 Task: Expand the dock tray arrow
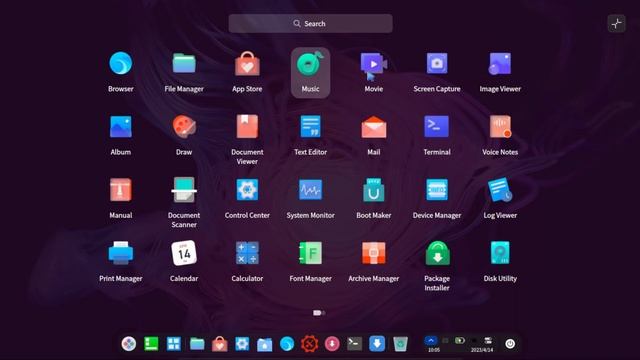[431, 340]
